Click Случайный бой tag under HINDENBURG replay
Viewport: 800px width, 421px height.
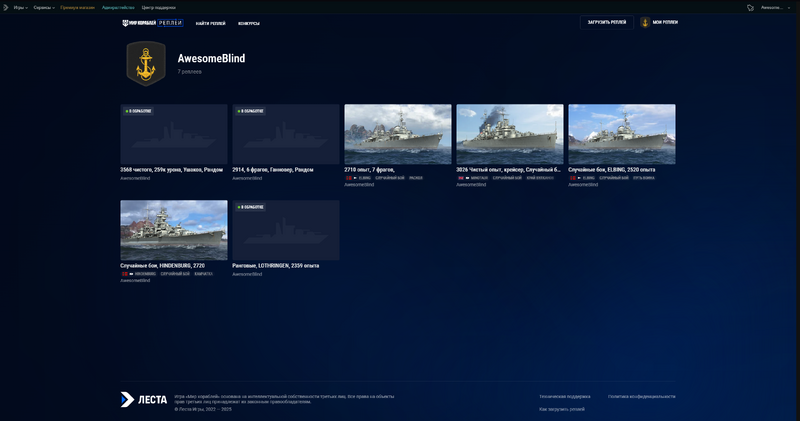(x=175, y=274)
